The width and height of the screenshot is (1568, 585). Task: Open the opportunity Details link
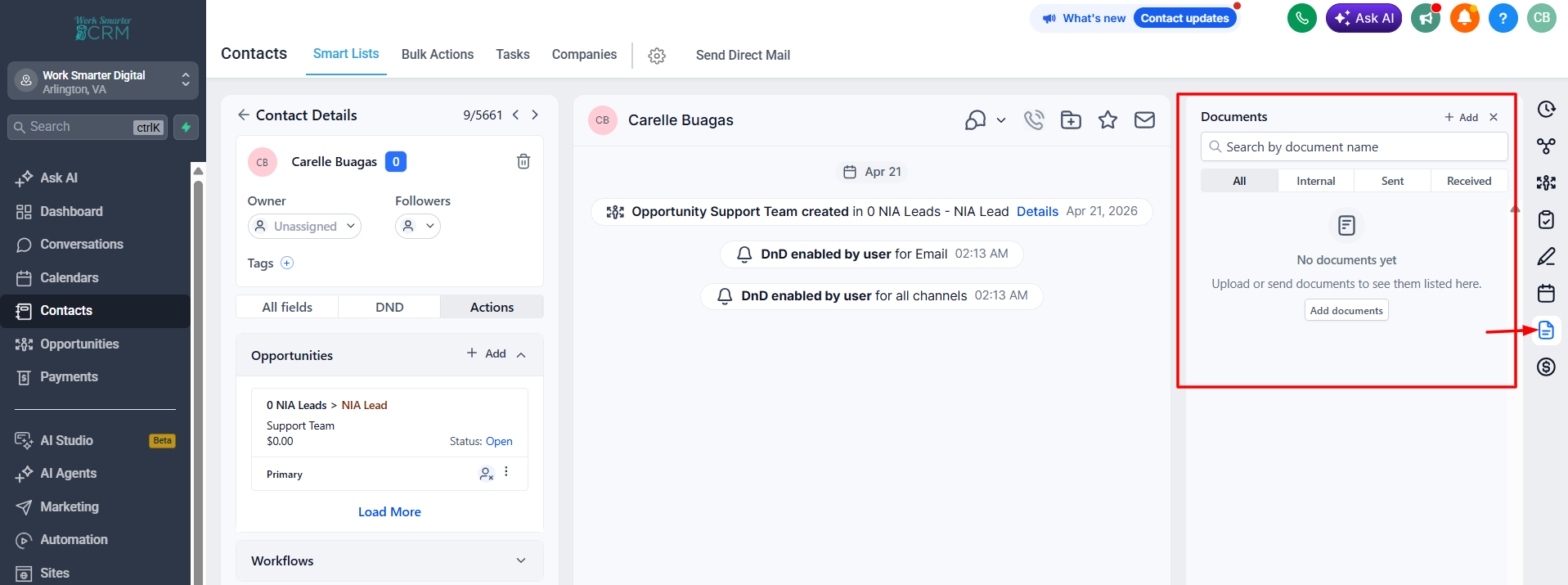click(x=1037, y=211)
